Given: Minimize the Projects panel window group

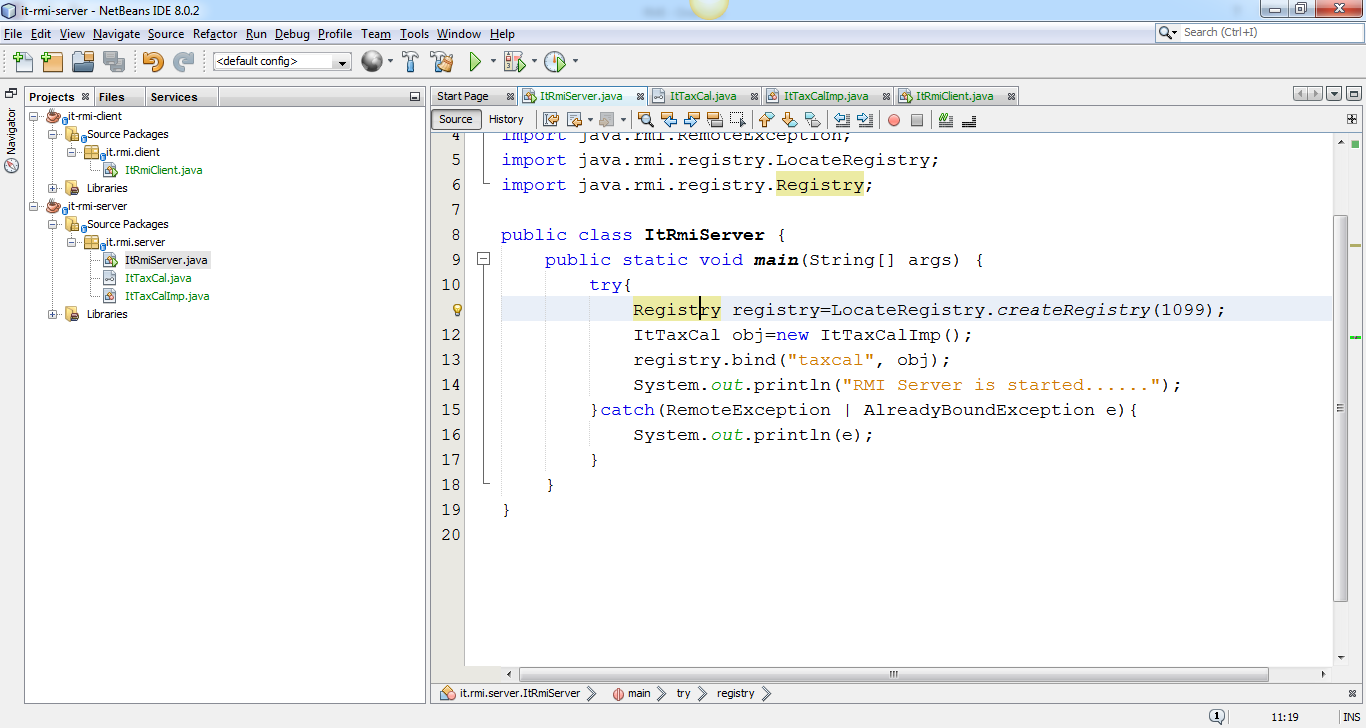Looking at the screenshot, I should coord(415,97).
